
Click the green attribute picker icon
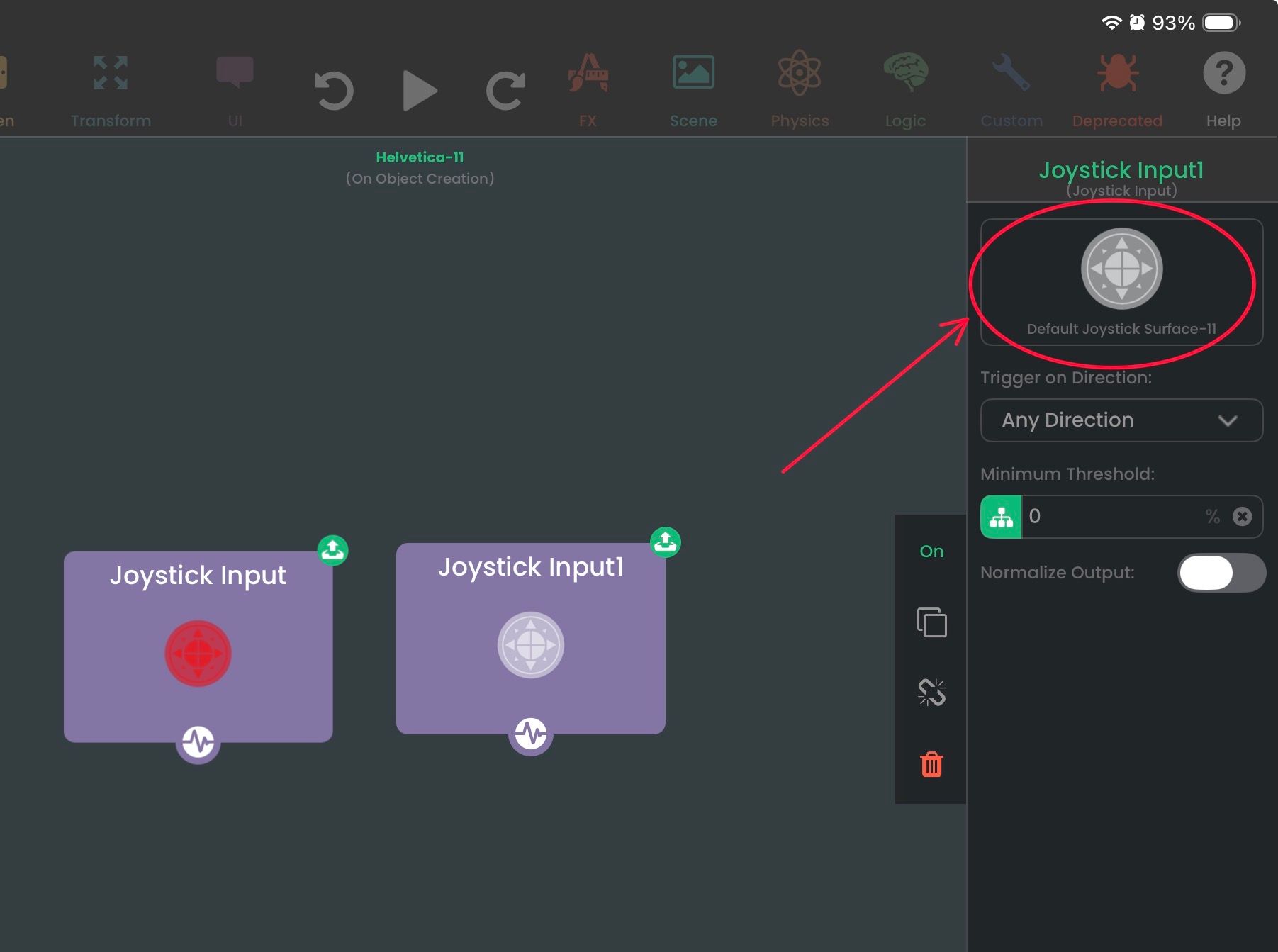[1001, 517]
